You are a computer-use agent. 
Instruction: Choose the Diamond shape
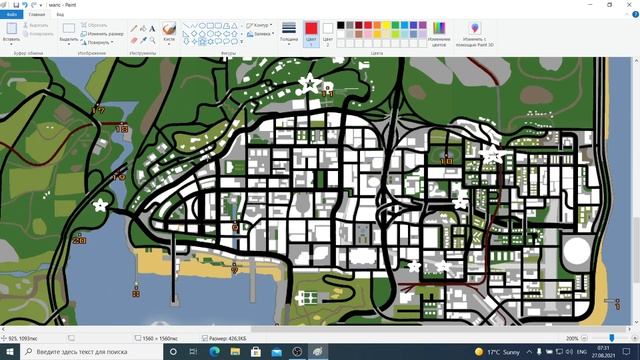coord(194,34)
